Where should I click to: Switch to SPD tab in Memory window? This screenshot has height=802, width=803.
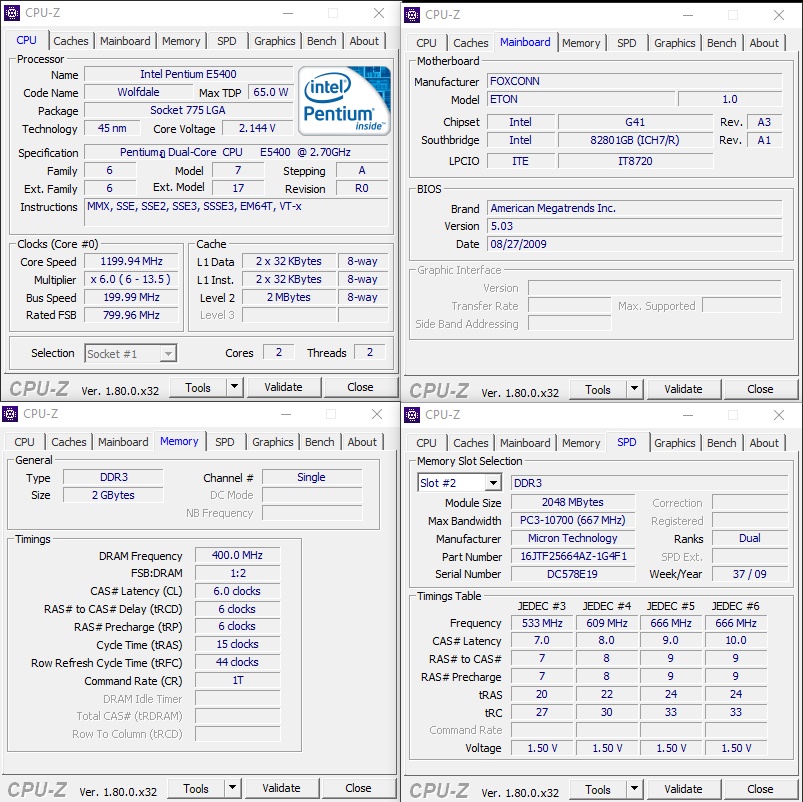[x=225, y=442]
